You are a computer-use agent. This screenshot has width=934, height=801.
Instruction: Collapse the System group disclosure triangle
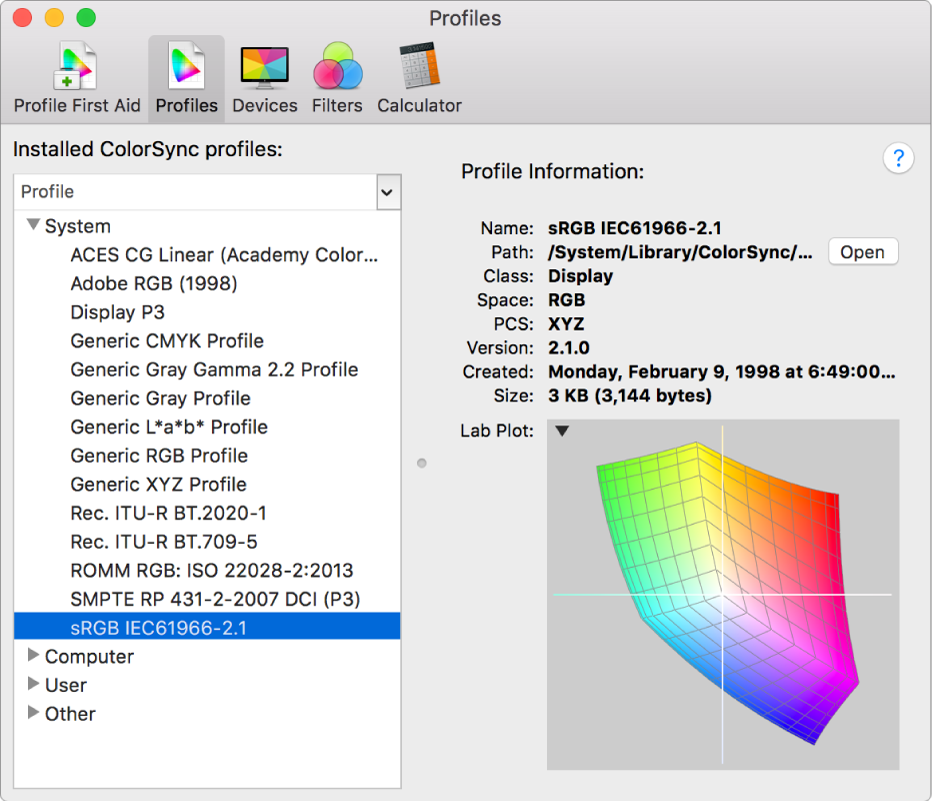click(33, 226)
